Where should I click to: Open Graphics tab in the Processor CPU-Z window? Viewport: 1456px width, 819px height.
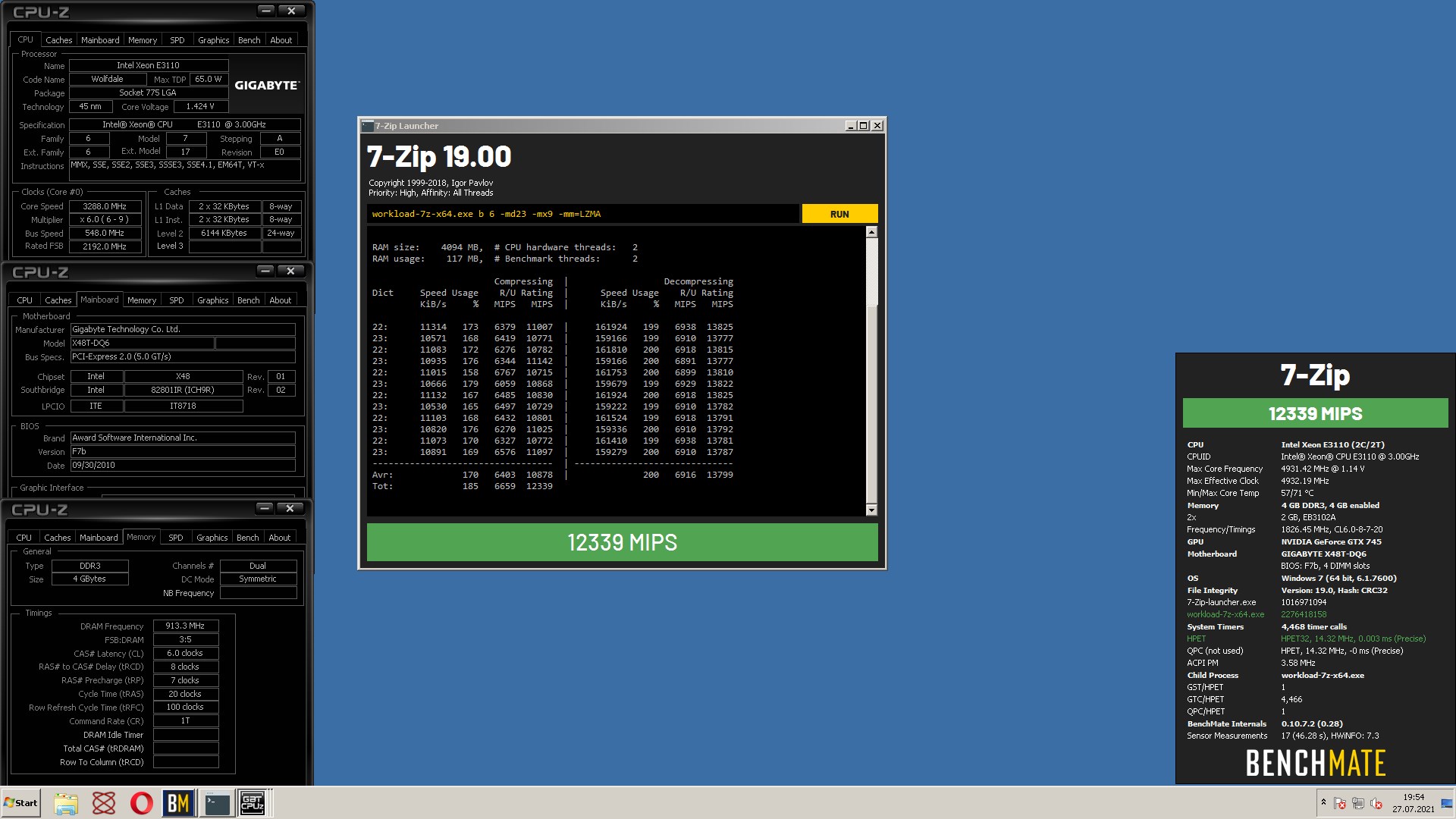[x=213, y=40]
